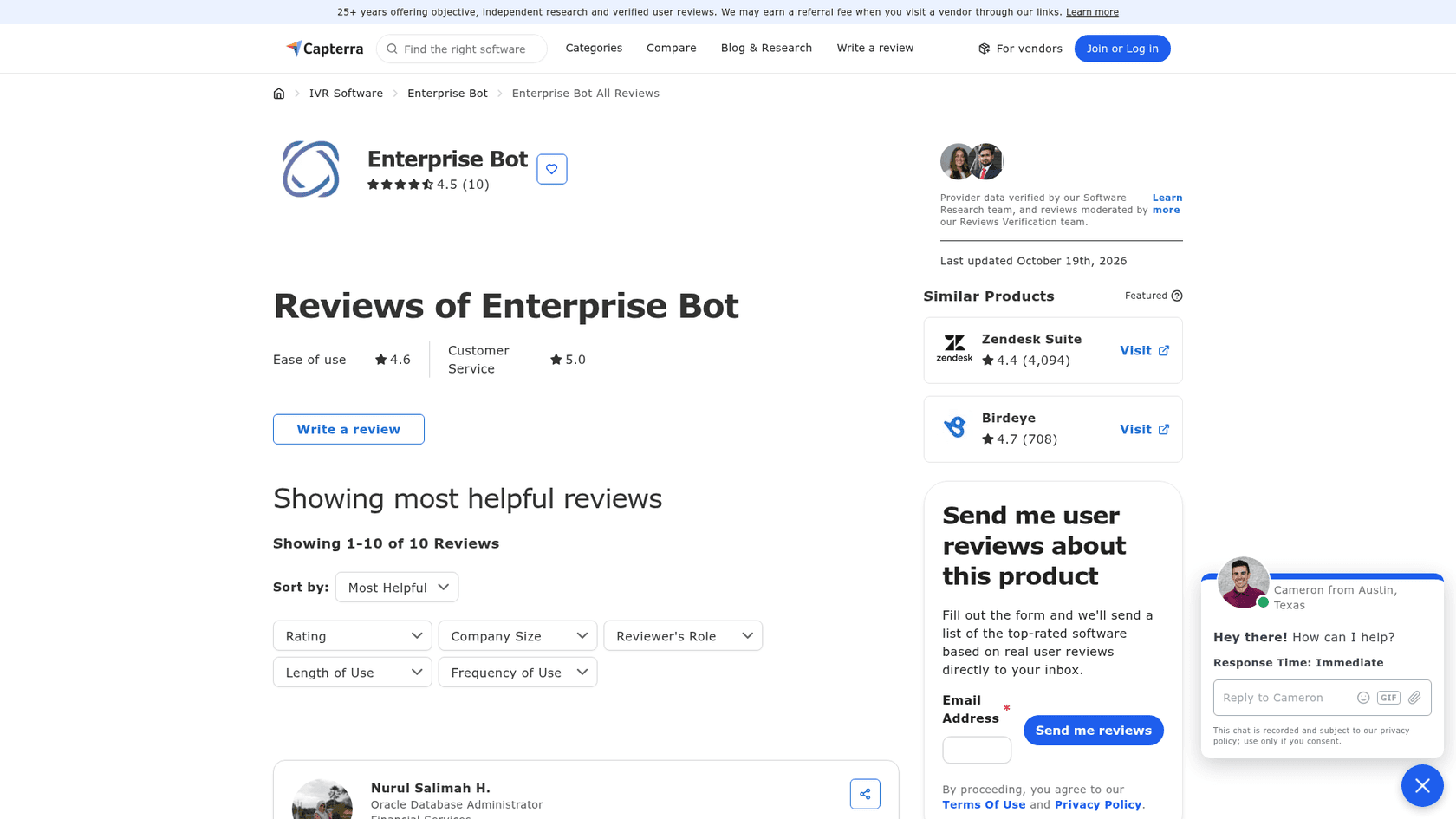Open Learn more in top banner
The width and height of the screenshot is (1456, 819).
click(1092, 12)
